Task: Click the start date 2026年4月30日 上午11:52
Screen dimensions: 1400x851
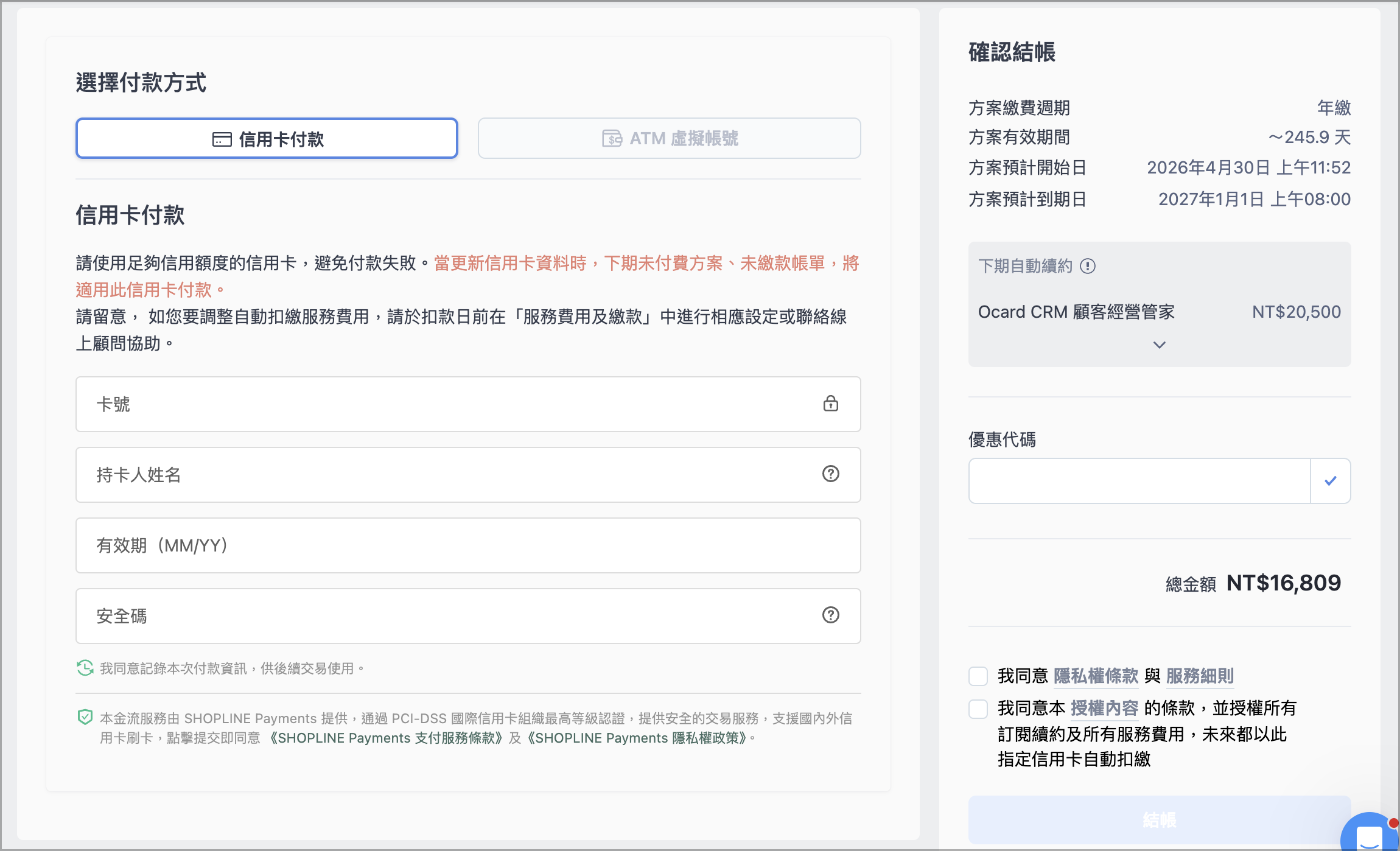Action: pyautogui.click(x=1248, y=167)
